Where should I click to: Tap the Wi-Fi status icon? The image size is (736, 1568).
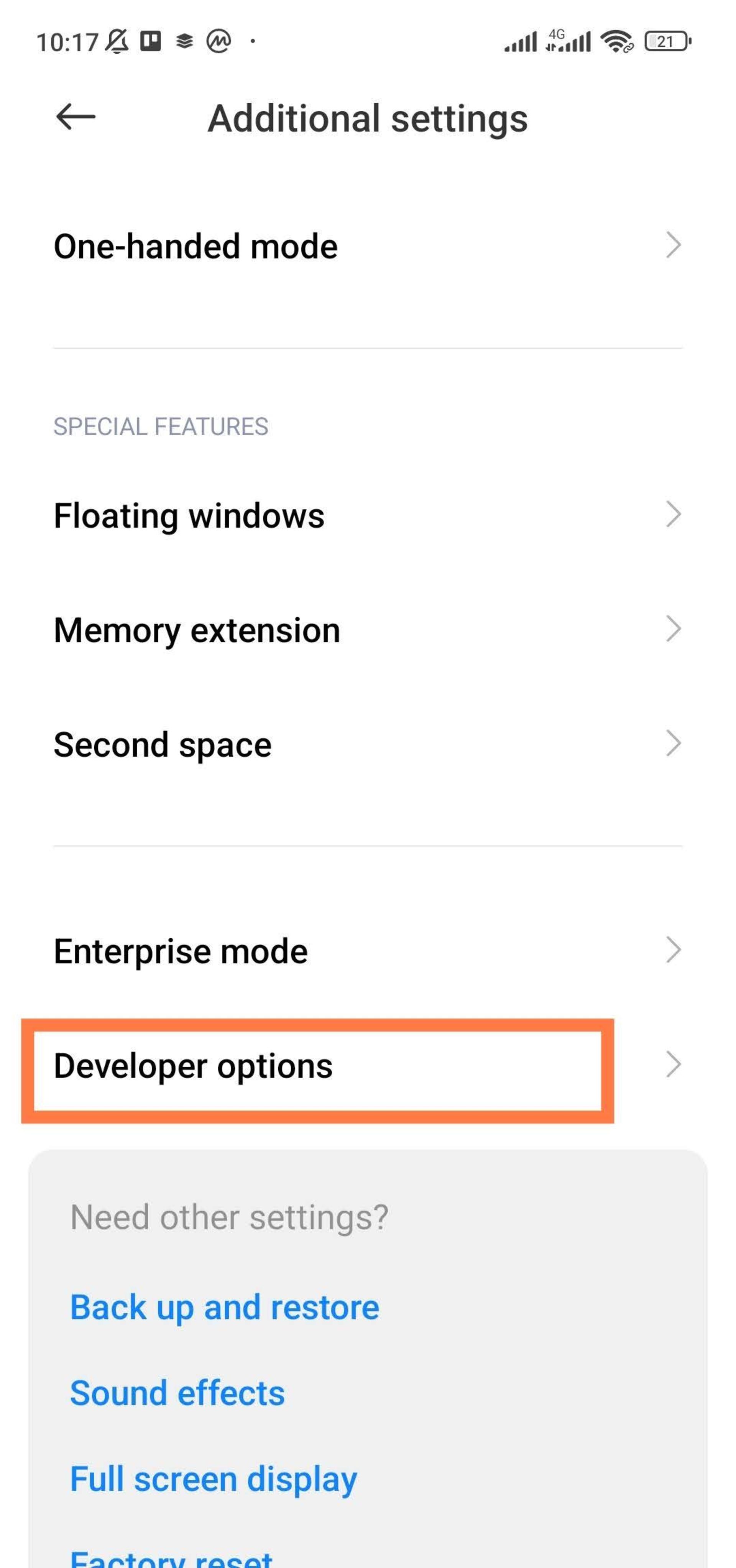coord(616,41)
